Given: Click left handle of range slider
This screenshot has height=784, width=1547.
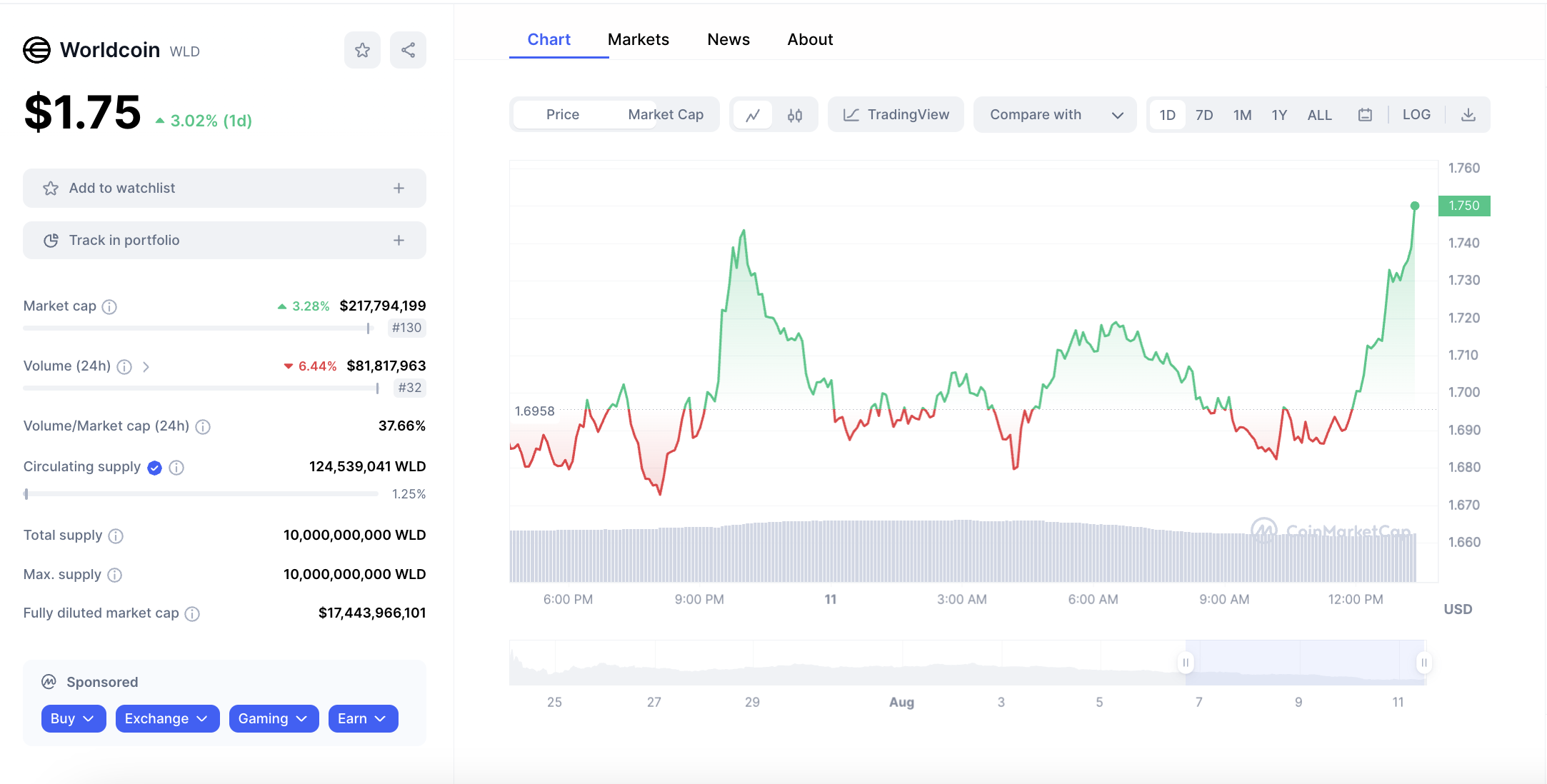Looking at the screenshot, I should [x=1186, y=663].
